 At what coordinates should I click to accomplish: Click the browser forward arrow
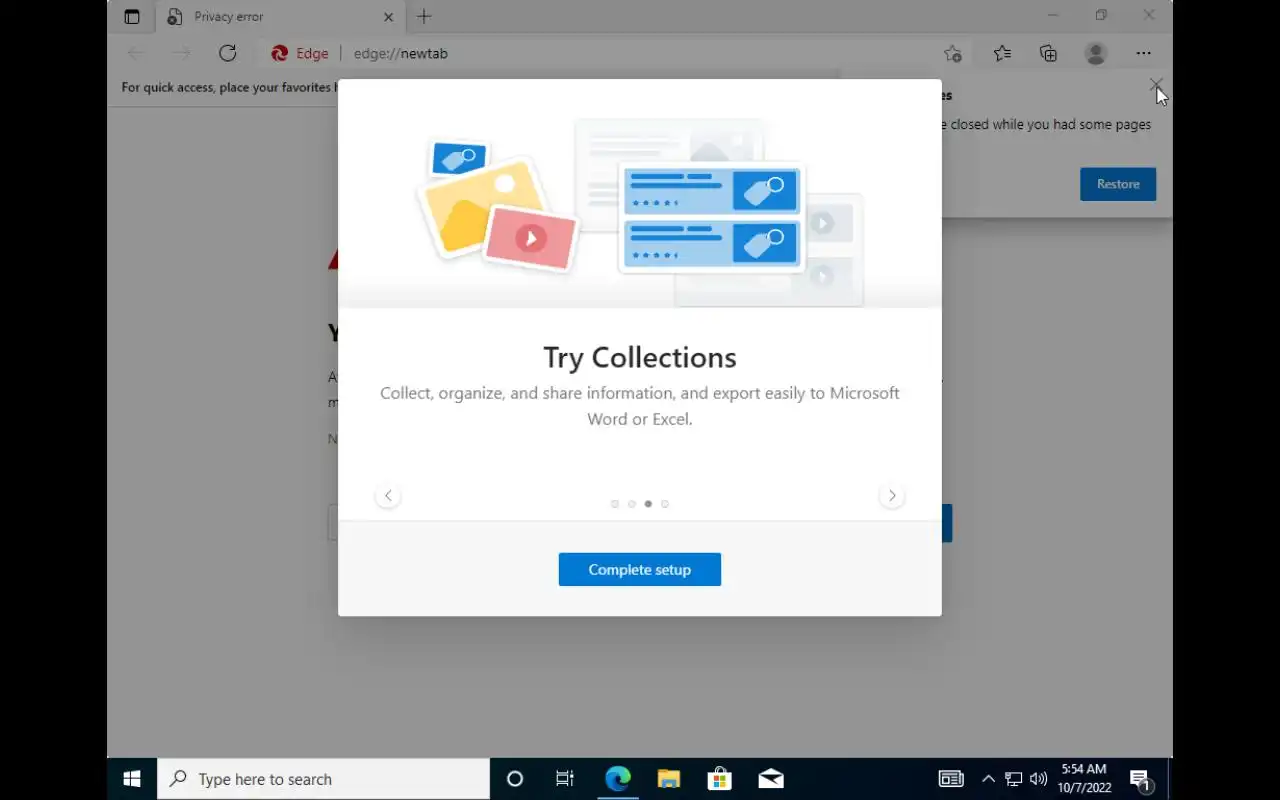click(181, 53)
